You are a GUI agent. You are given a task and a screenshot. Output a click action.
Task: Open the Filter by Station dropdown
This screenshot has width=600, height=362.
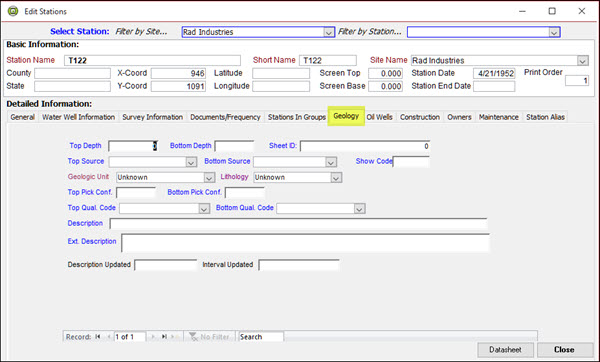pyautogui.click(x=554, y=32)
